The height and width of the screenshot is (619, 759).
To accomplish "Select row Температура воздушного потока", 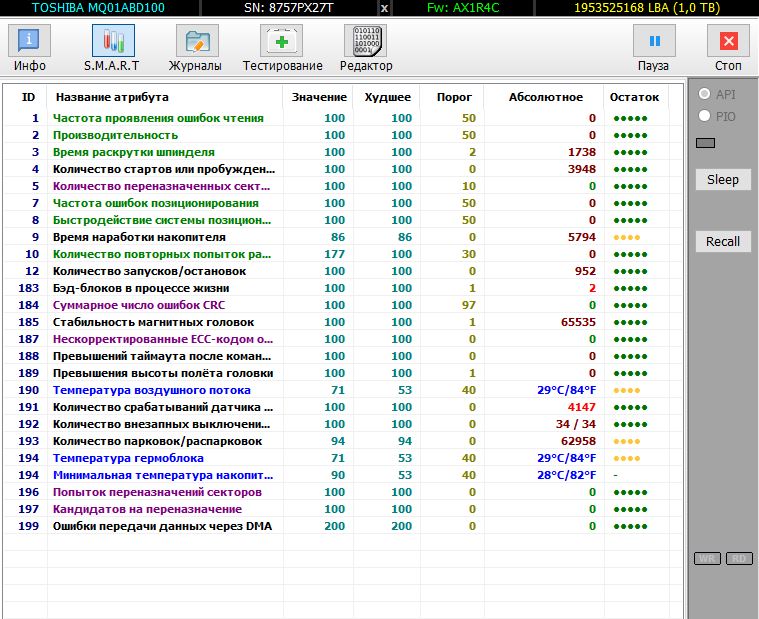I will 341,390.
